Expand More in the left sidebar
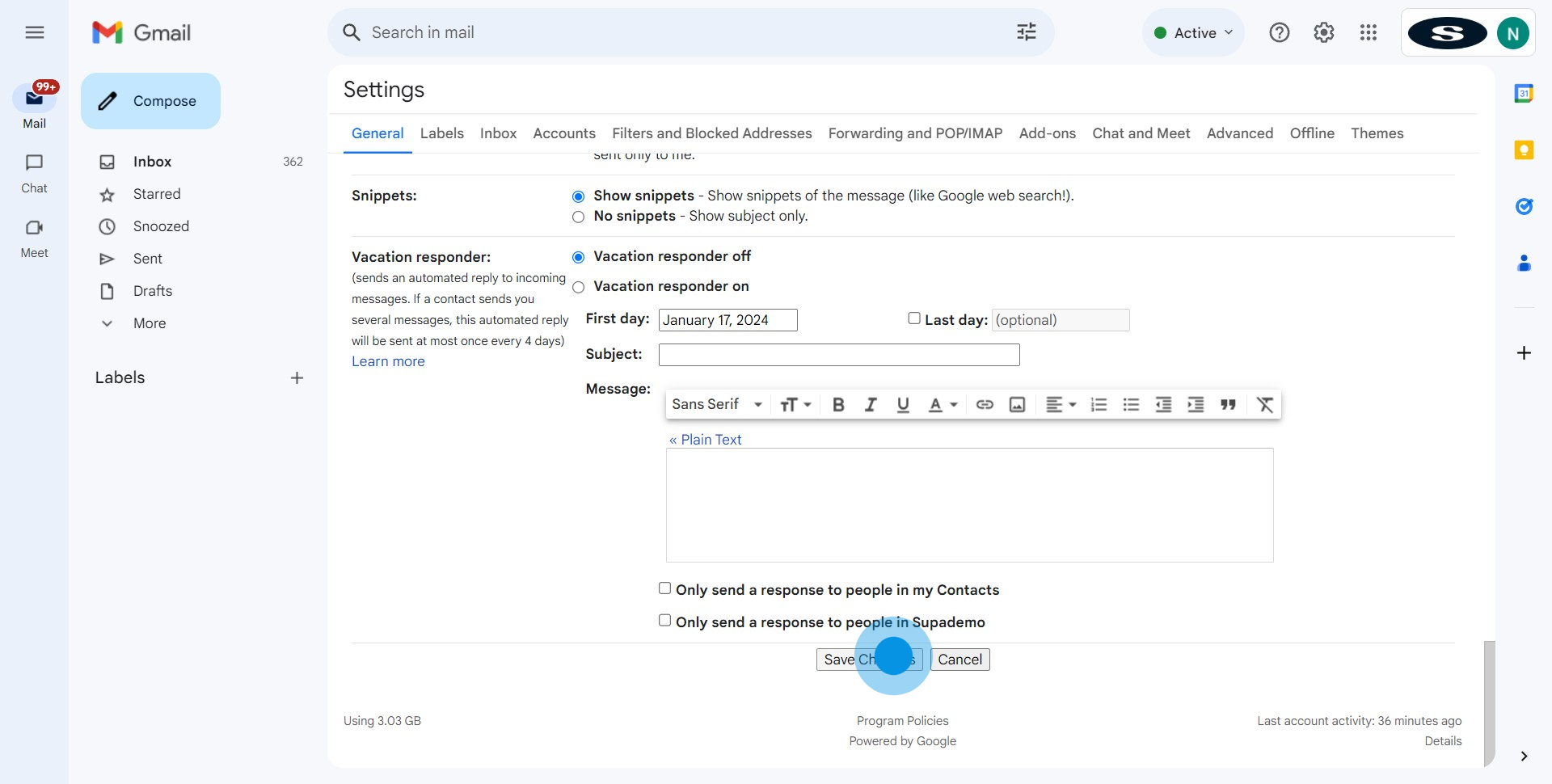The width and height of the screenshot is (1552, 784). 150,323
